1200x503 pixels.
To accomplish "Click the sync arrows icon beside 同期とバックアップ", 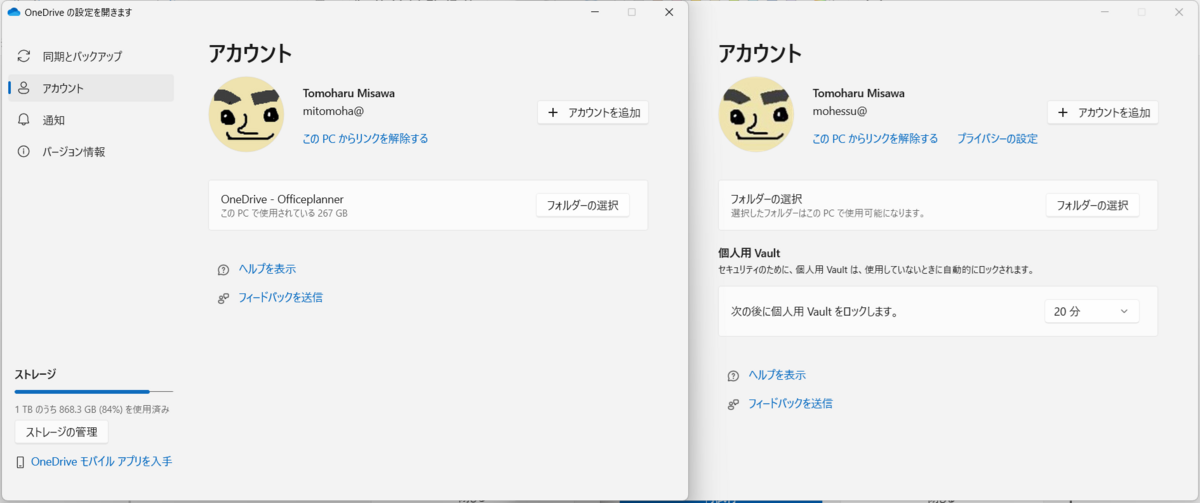I will click(x=24, y=56).
